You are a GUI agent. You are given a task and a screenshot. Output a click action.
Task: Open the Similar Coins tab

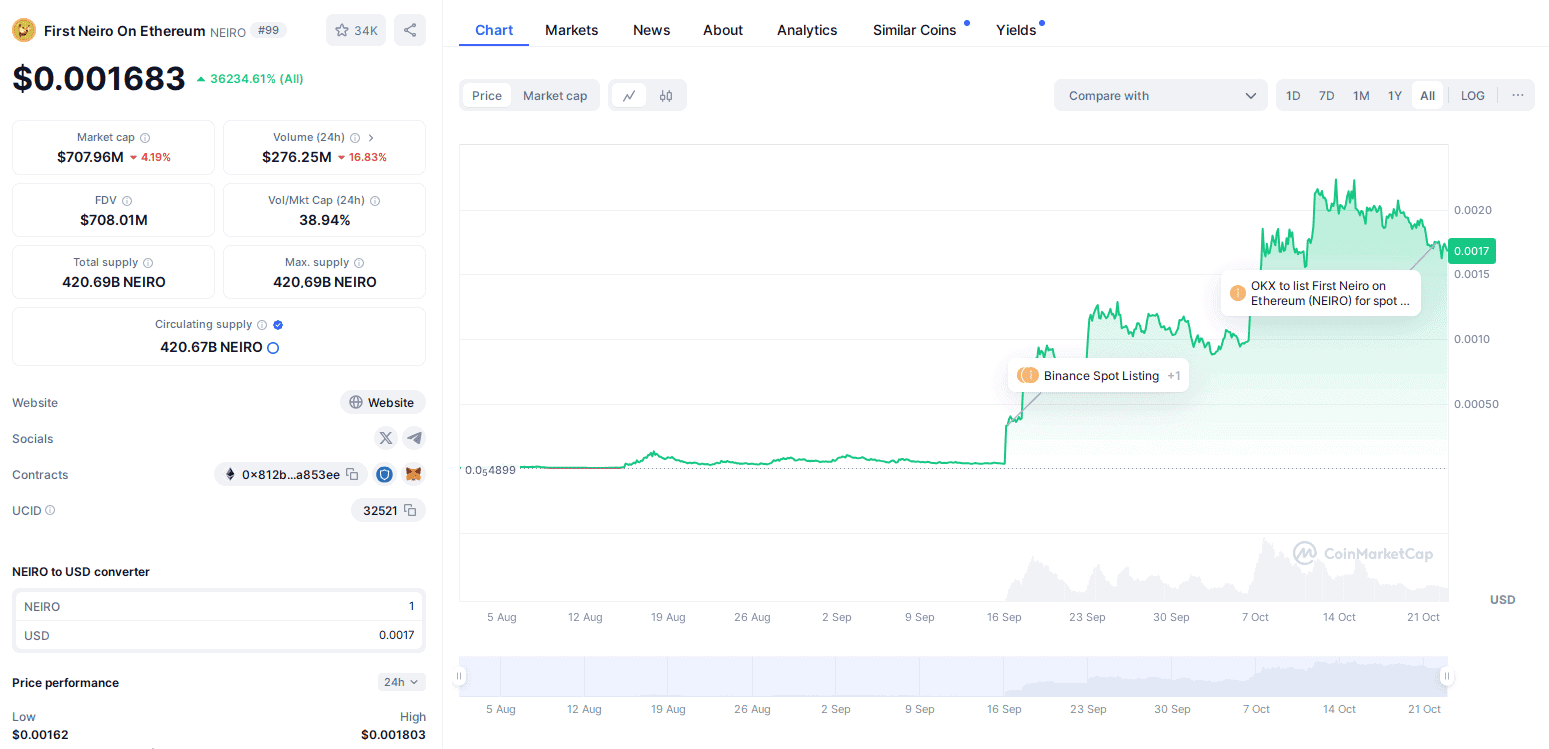pos(915,30)
